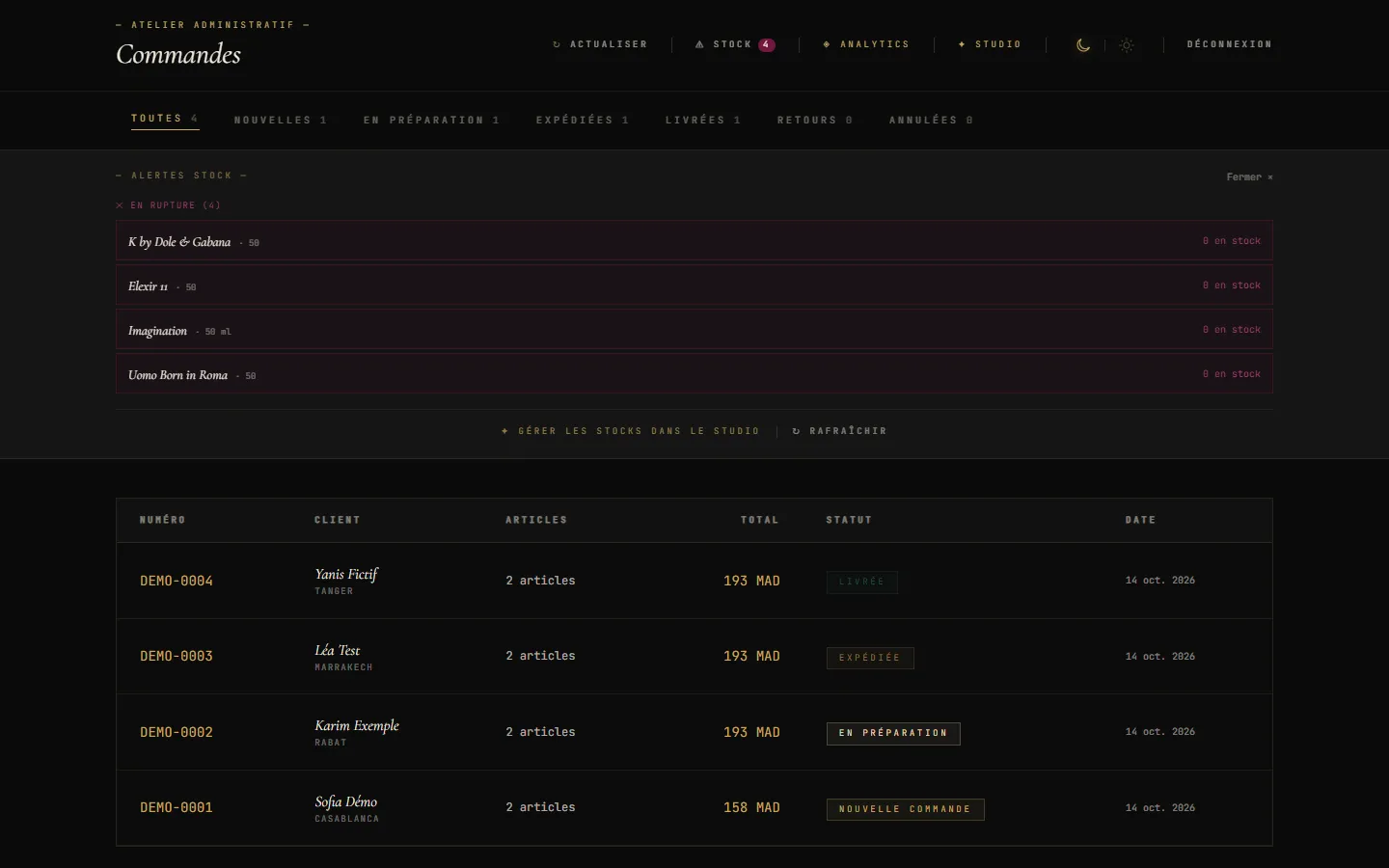Viewport: 1389px width, 868px height.
Task: Click the Statut column header
Action: coord(849,520)
